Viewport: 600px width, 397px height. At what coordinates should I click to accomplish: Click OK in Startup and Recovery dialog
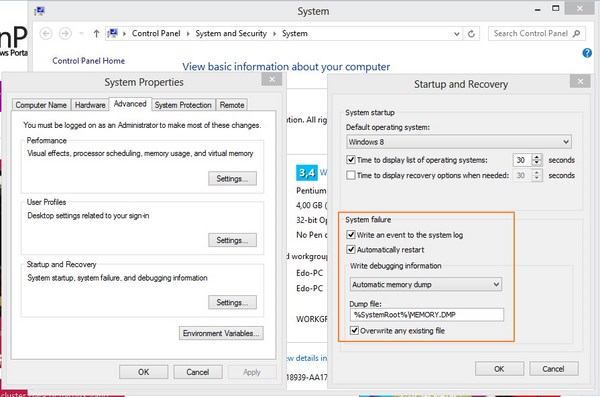[499, 369]
